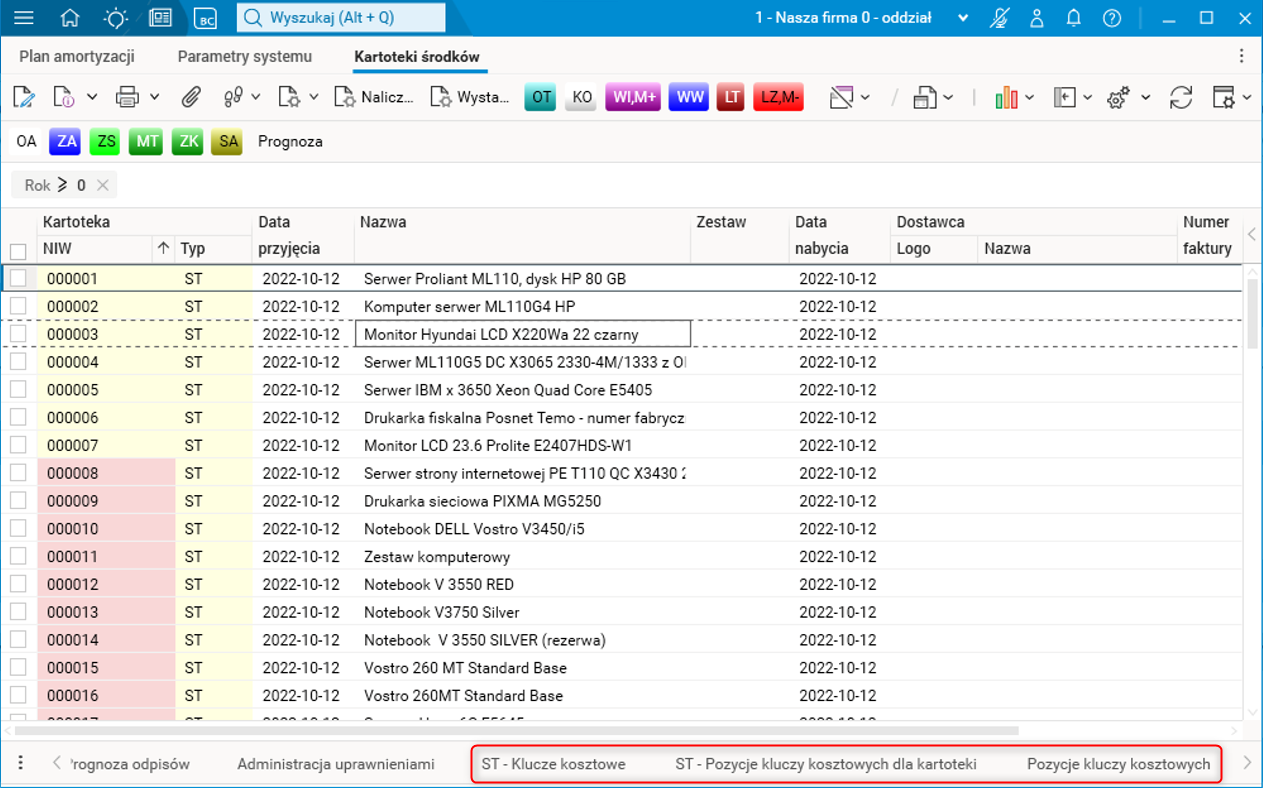Sort by the NIW column header
This screenshot has height=788, width=1263.
coord(95,249)
